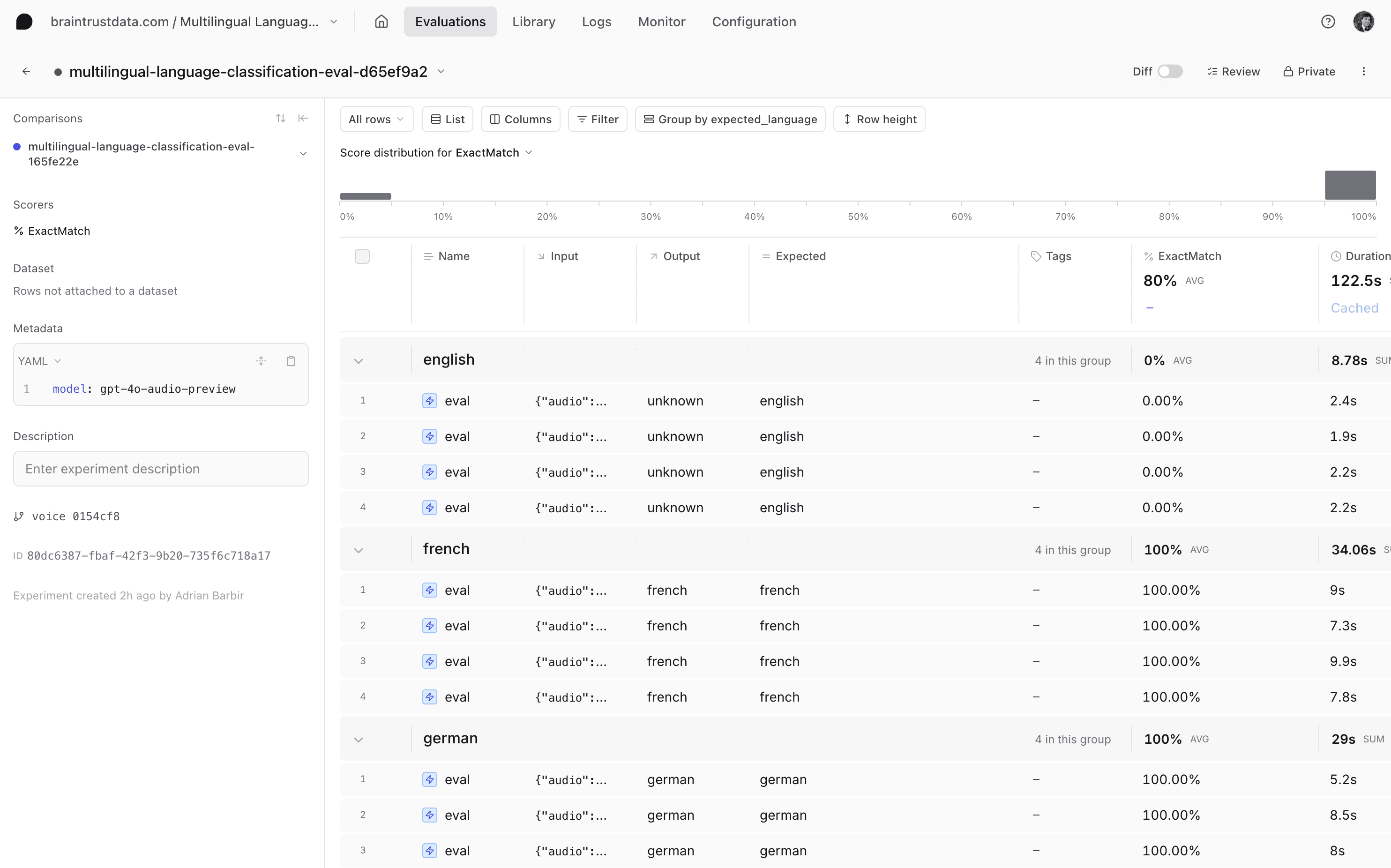This screenshot has height=868, width=1391.
Task: Open the Score distribution scorer dropdown
Action: tap(528, 152)
